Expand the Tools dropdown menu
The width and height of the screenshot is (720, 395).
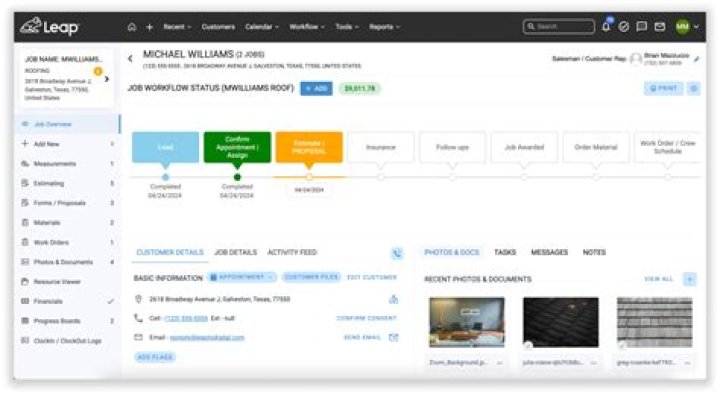pyautogui.click(x=347, y=27)
